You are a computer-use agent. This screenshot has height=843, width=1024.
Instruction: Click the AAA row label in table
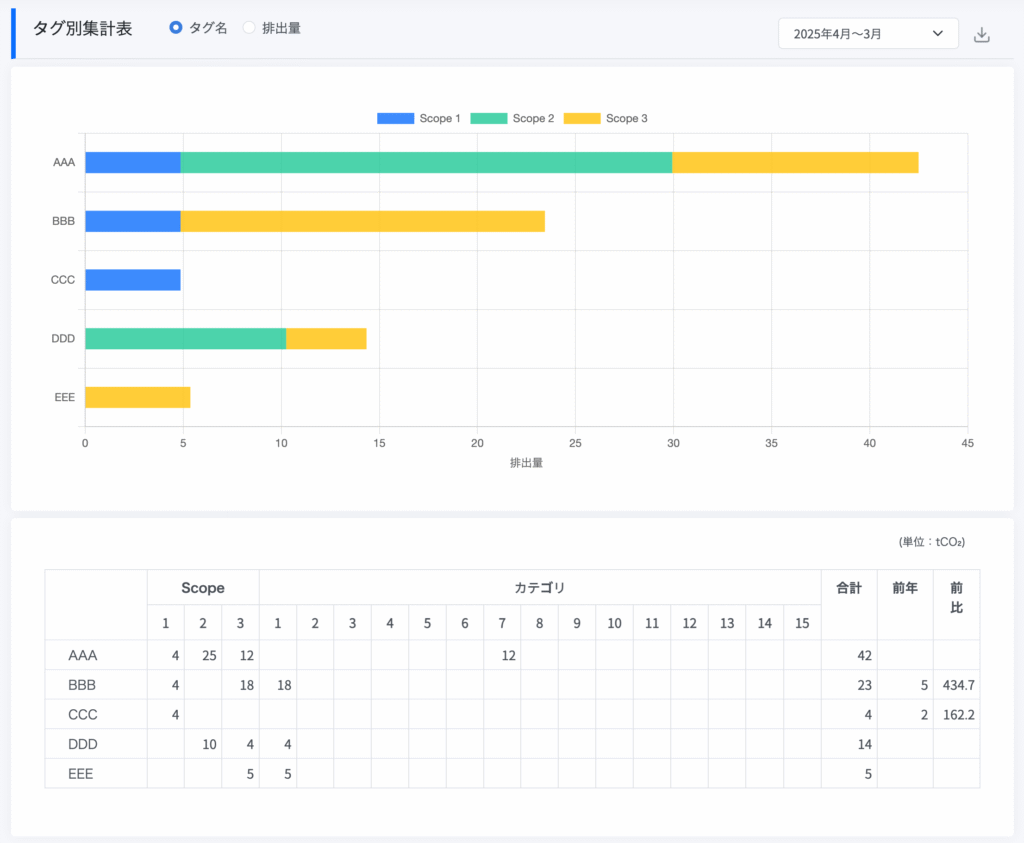click(x=82, y=656)
